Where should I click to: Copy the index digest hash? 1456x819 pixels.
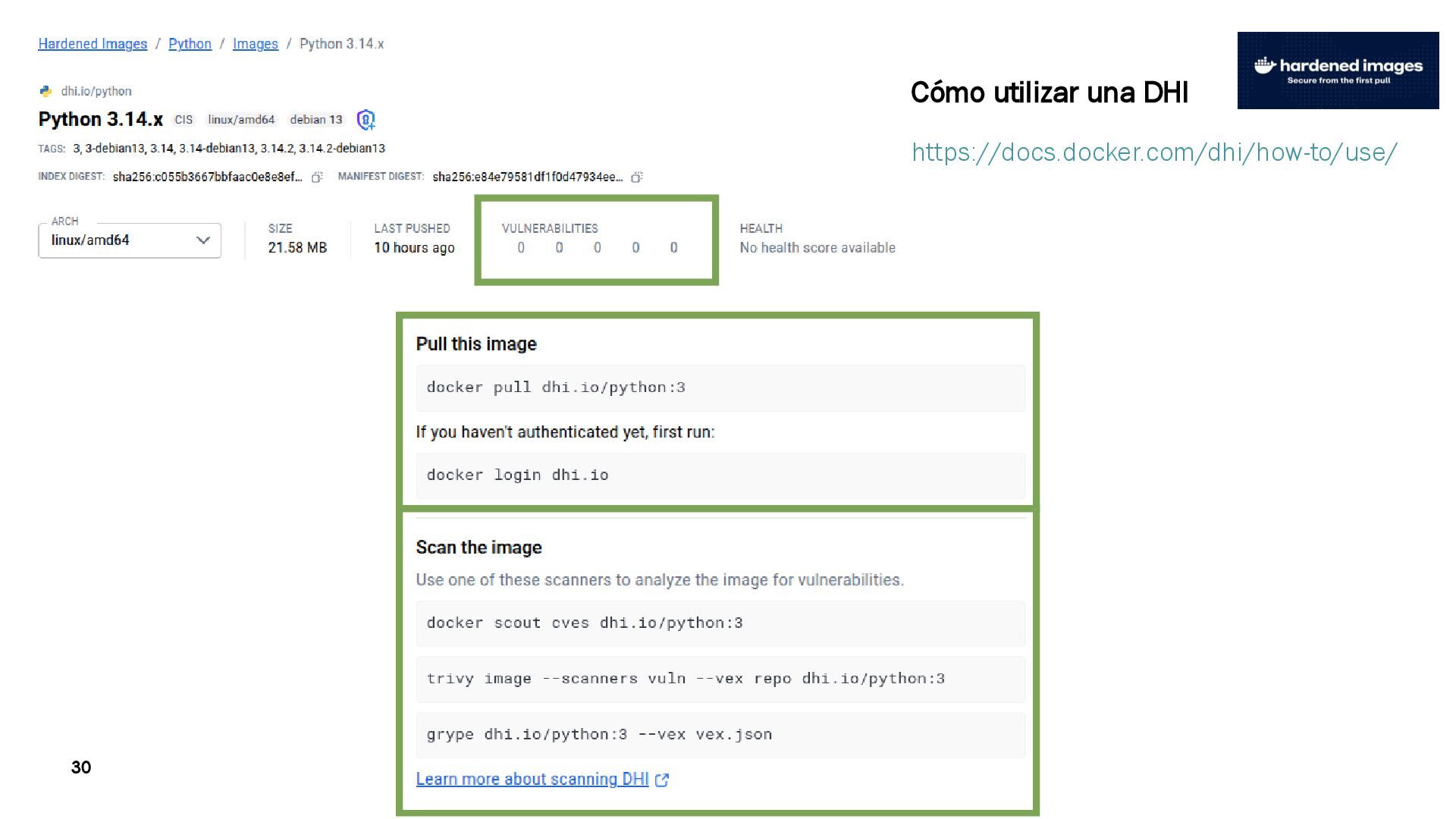[317, 177]
